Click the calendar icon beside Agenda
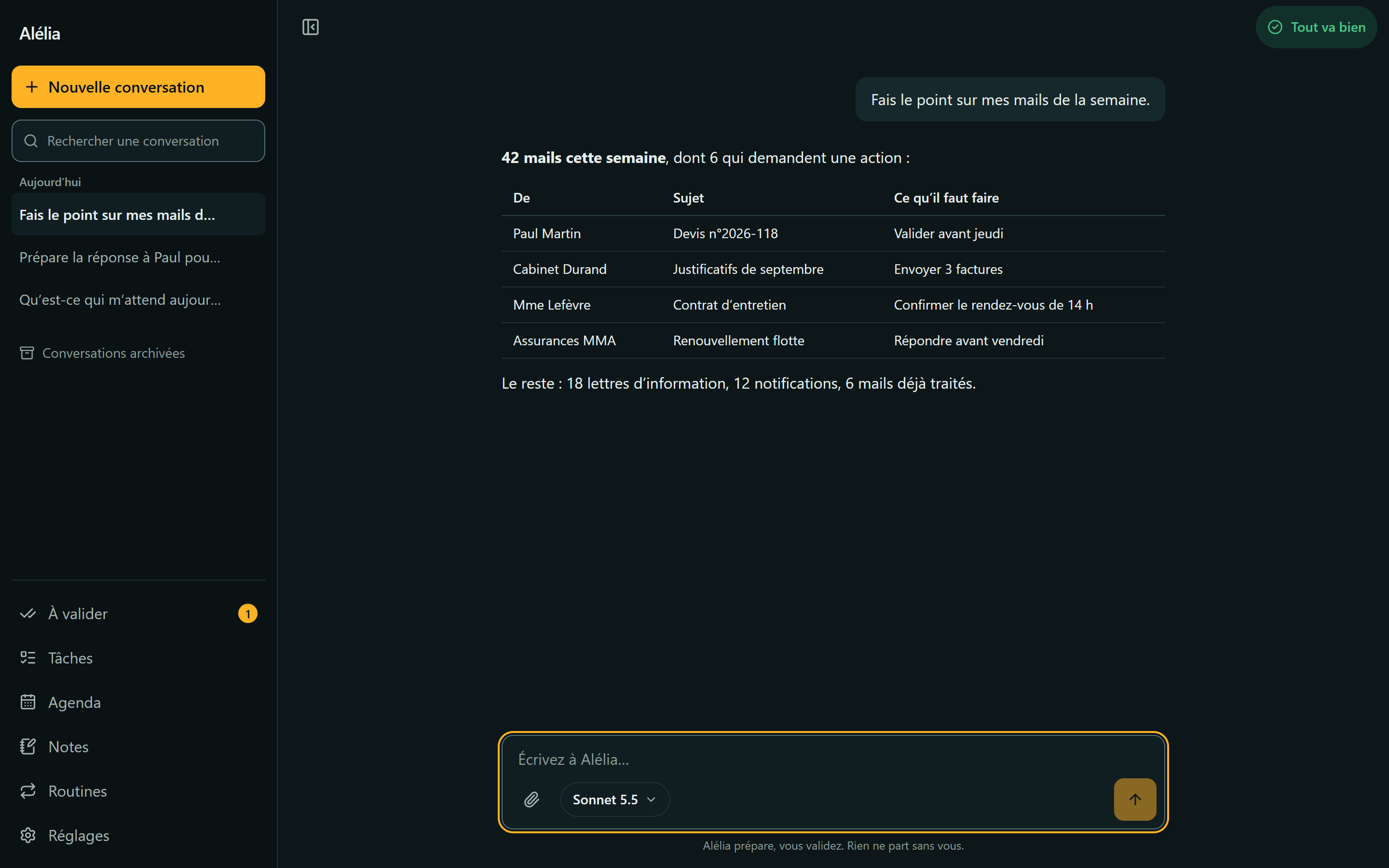Image resolution: width=1389 pixels, height=868 pixels. (x=28, y=702)
